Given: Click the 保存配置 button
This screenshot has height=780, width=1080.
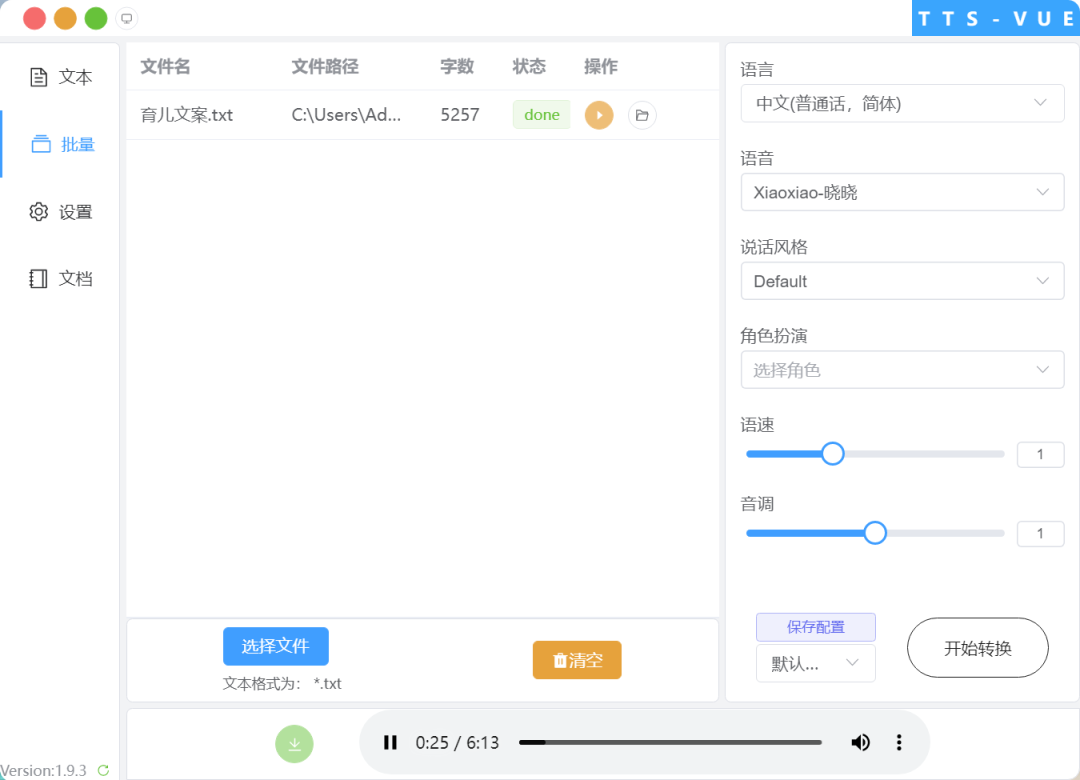Looking at the screenshot, I should tap(816, 627).
